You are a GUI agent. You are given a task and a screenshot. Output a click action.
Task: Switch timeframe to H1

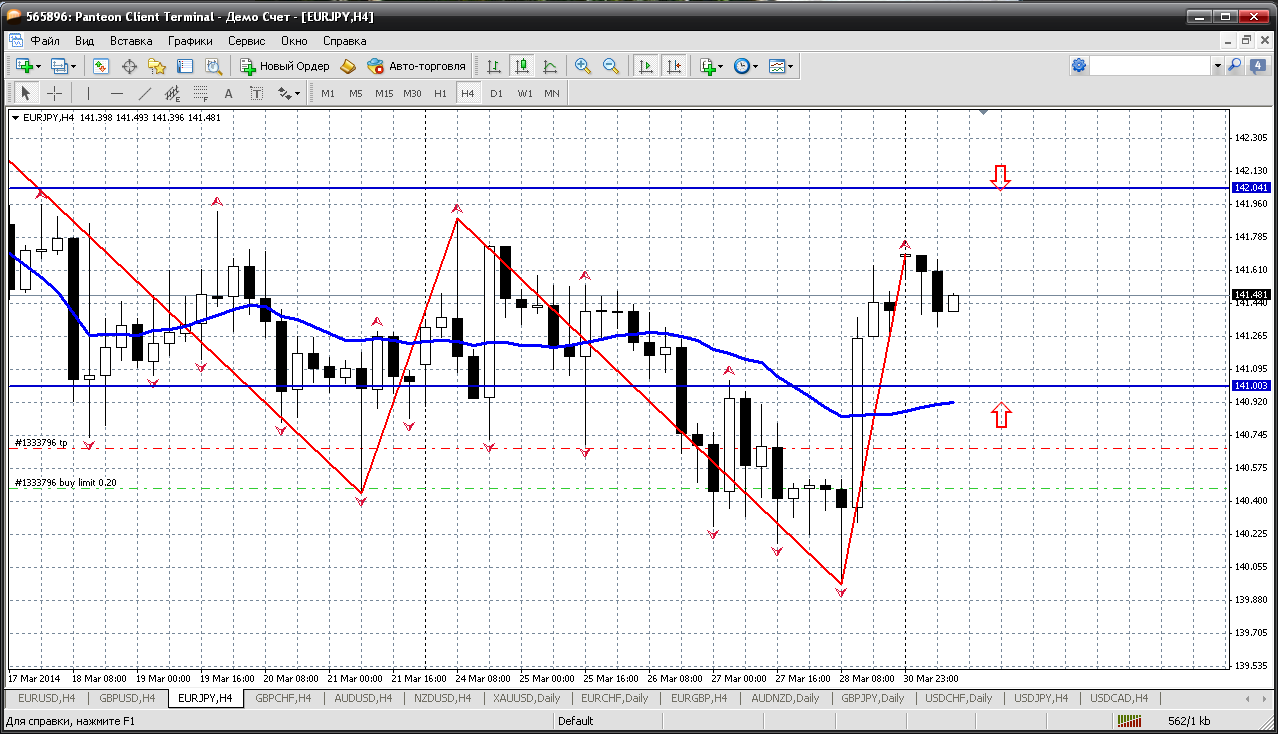[x=440, y=93]
